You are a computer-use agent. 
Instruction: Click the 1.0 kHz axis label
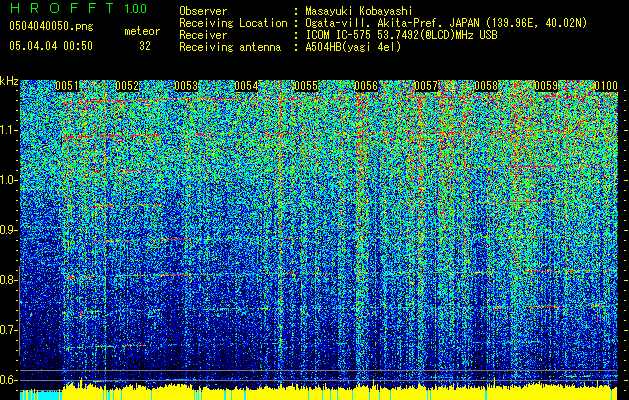pyautogui.click(x=9, y=180)
